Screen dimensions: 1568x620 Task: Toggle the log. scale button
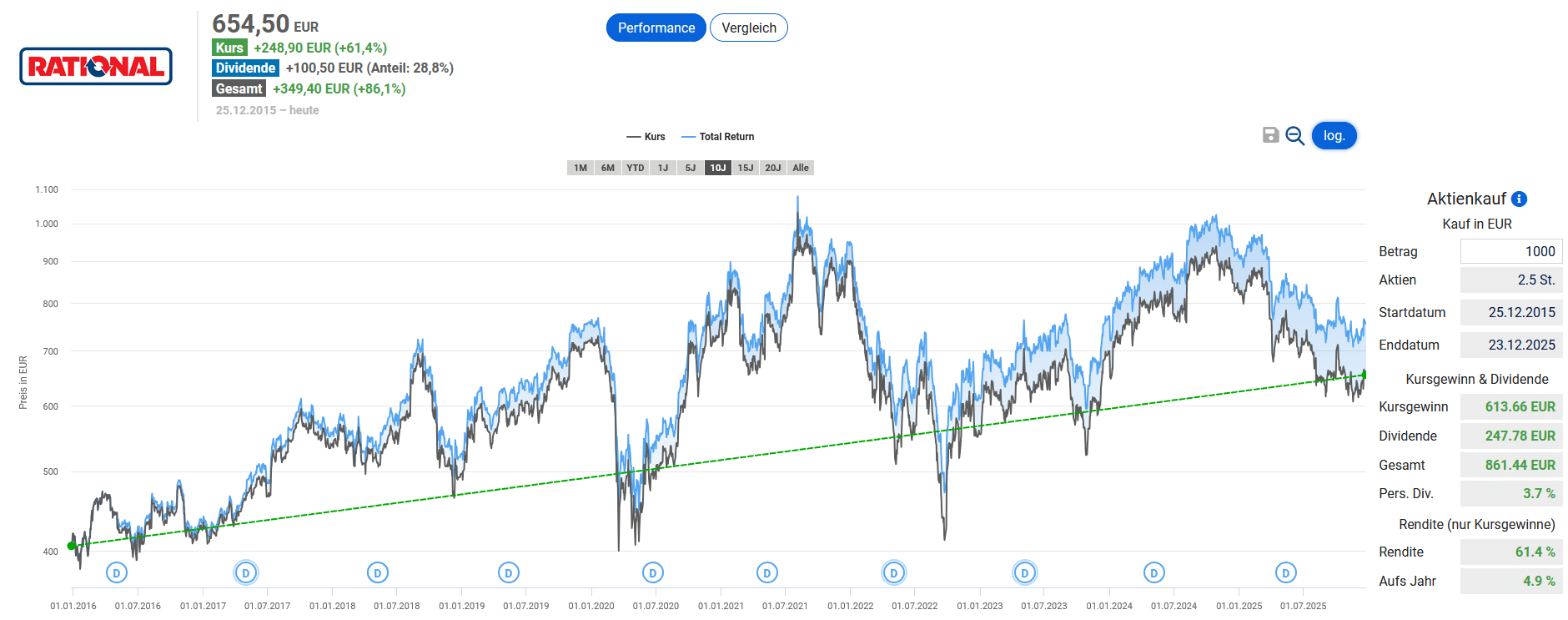(1334, 136)
